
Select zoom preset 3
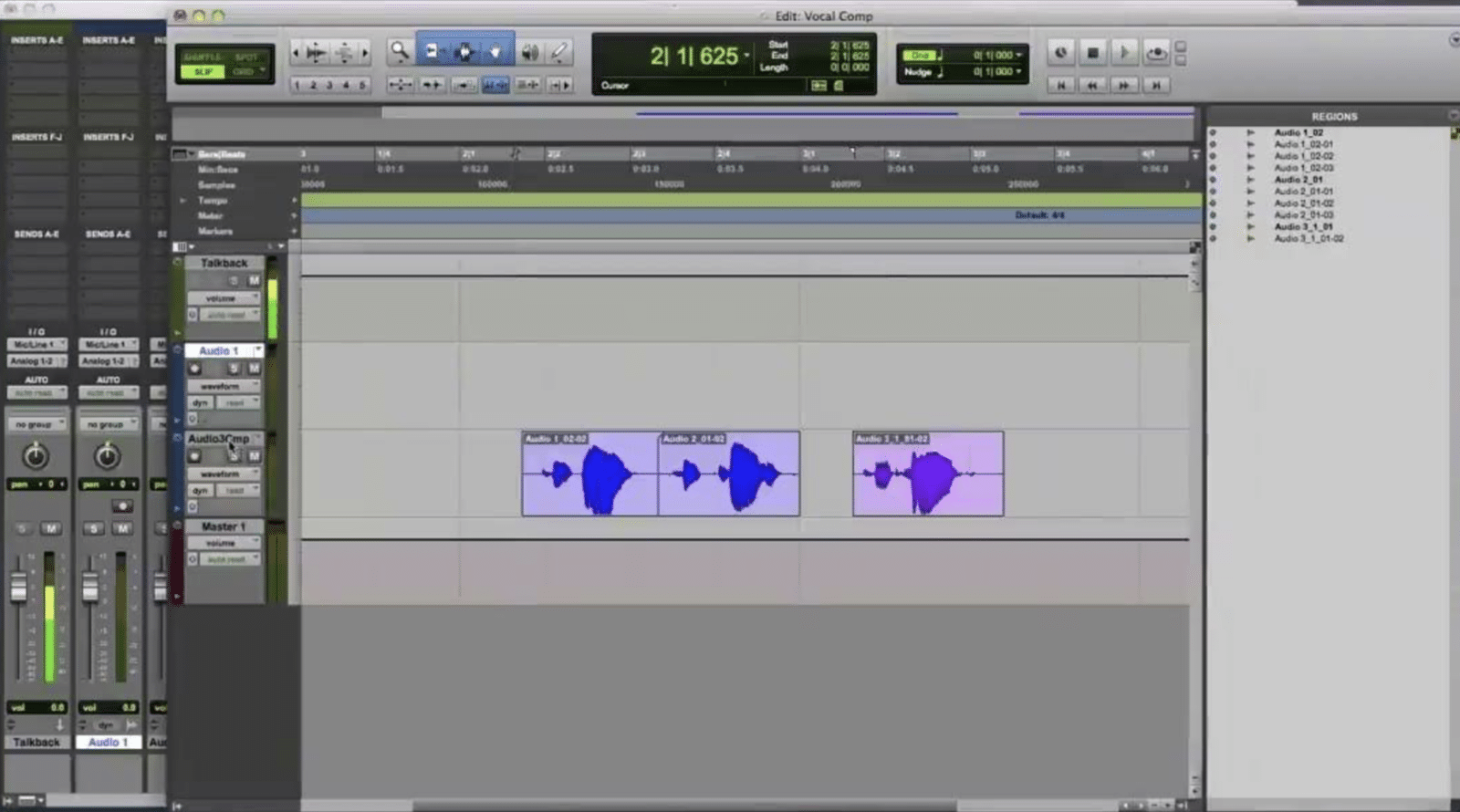point(329,85)
